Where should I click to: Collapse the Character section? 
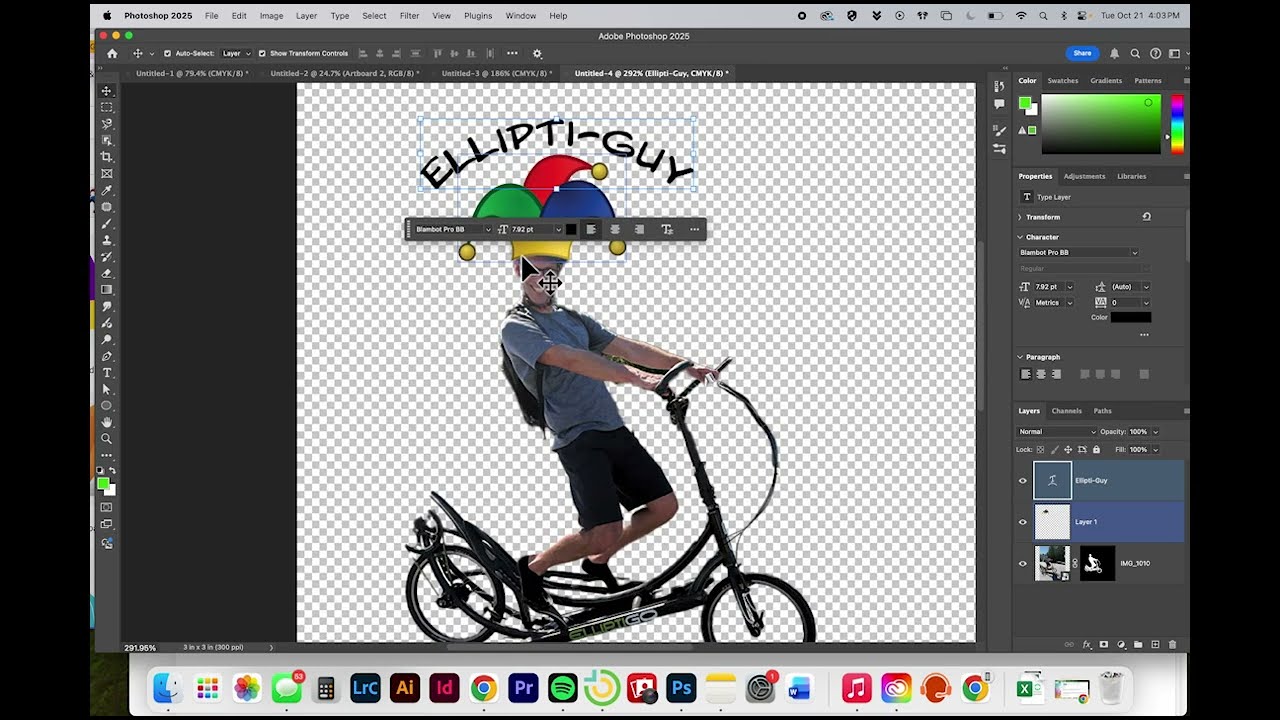click(1020, 237)
